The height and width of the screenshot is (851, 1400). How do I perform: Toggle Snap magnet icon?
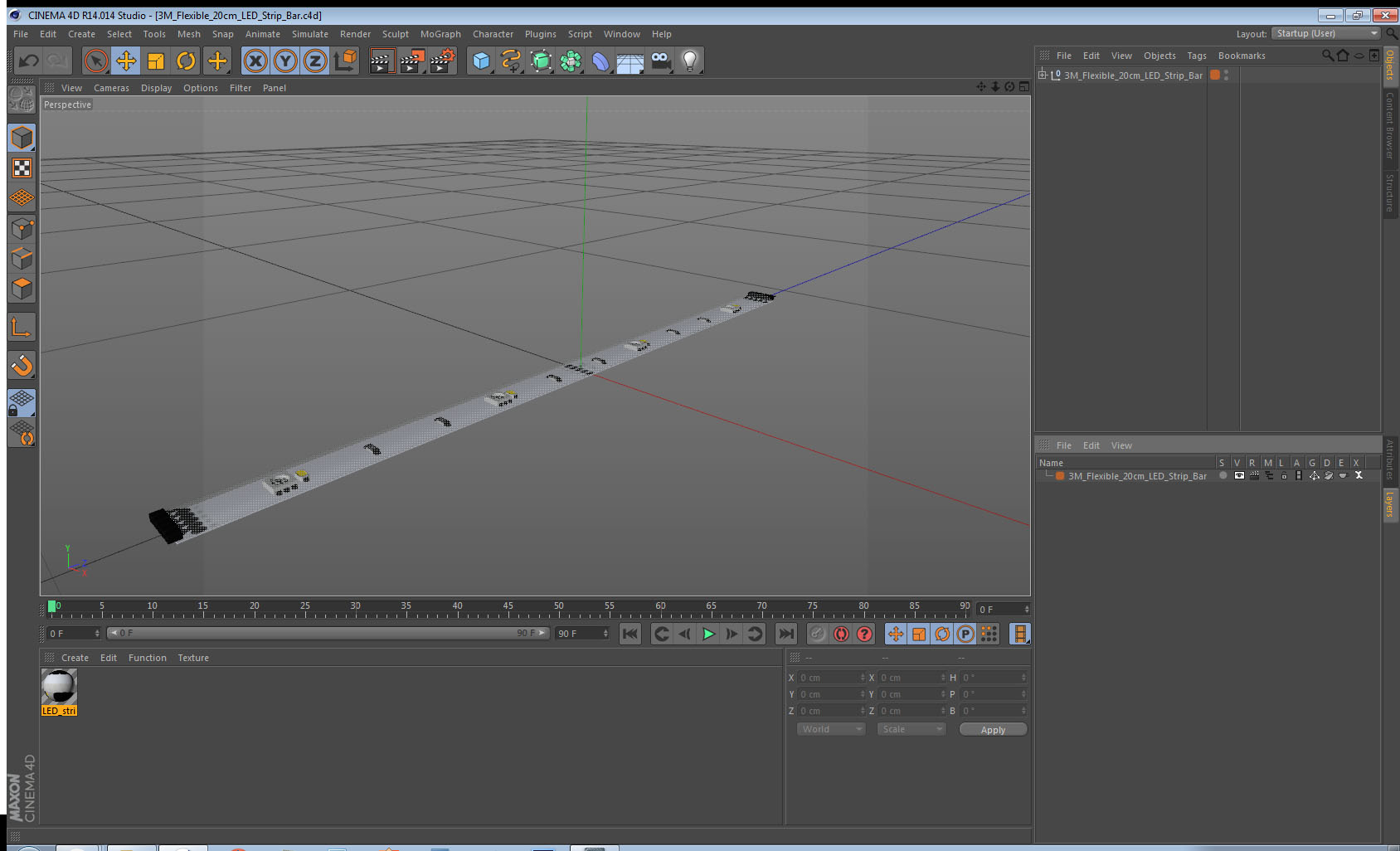[x=22, y=365]
